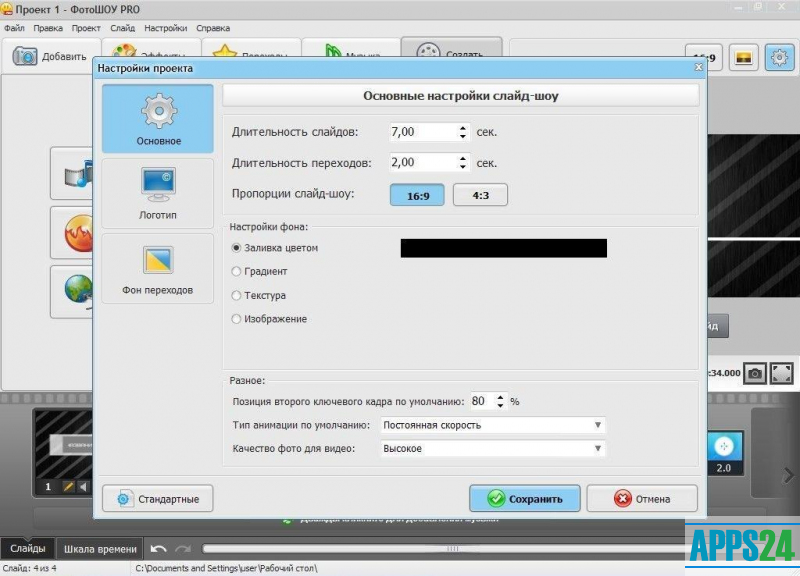
Task: Click the Добавить toolbar button
Action: coord(50,57)
